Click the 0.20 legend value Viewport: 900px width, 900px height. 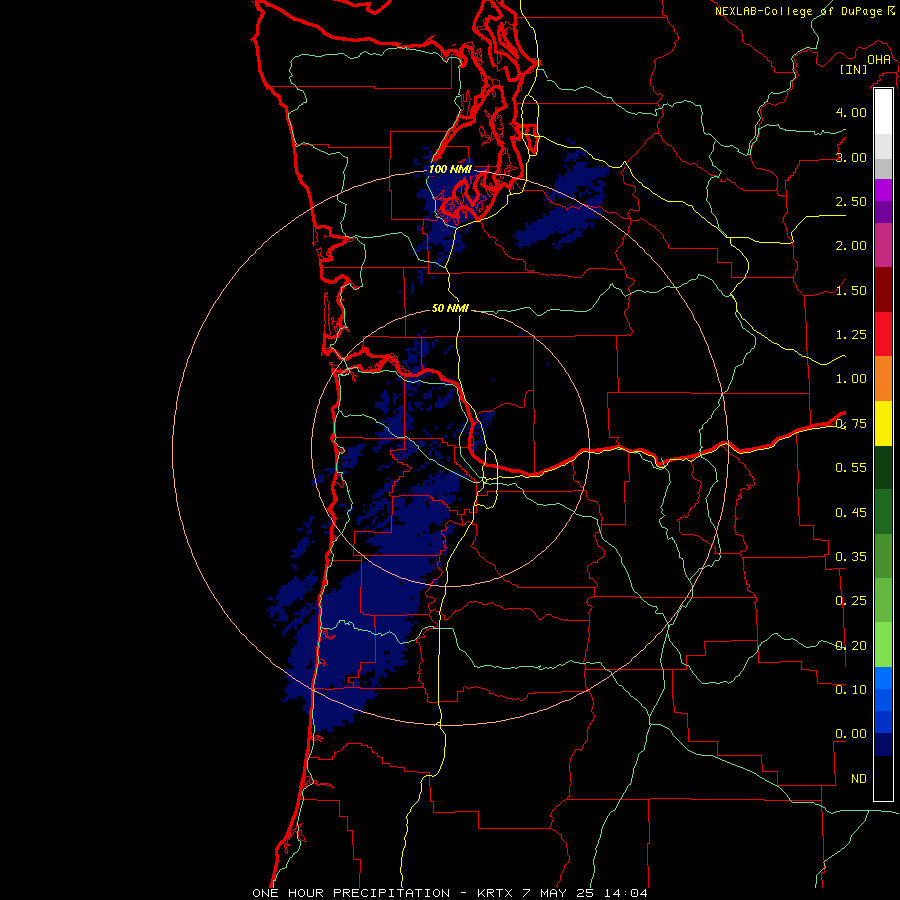(851, 646)
